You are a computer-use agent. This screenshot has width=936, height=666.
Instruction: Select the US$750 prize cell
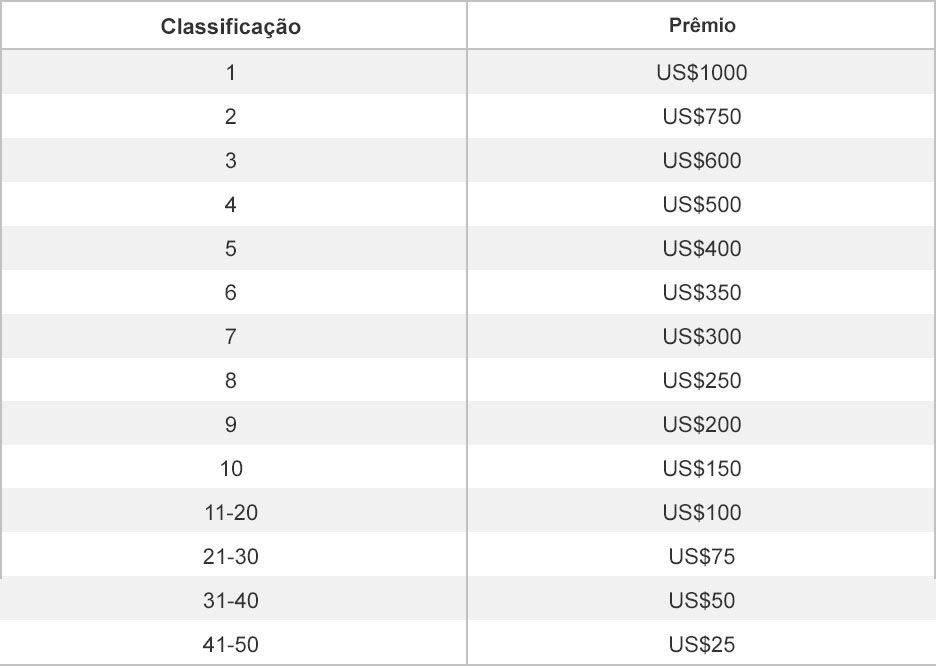pos(702,116)
